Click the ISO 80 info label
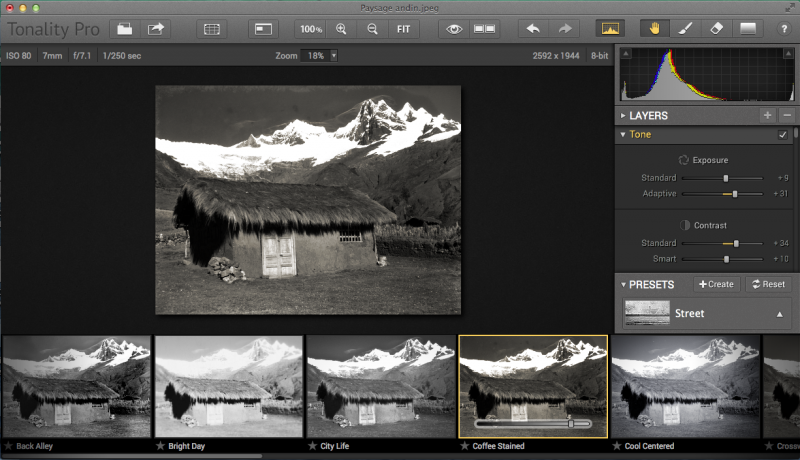The height and width of the screenshot is (460, 800). [x=19, y=56]
